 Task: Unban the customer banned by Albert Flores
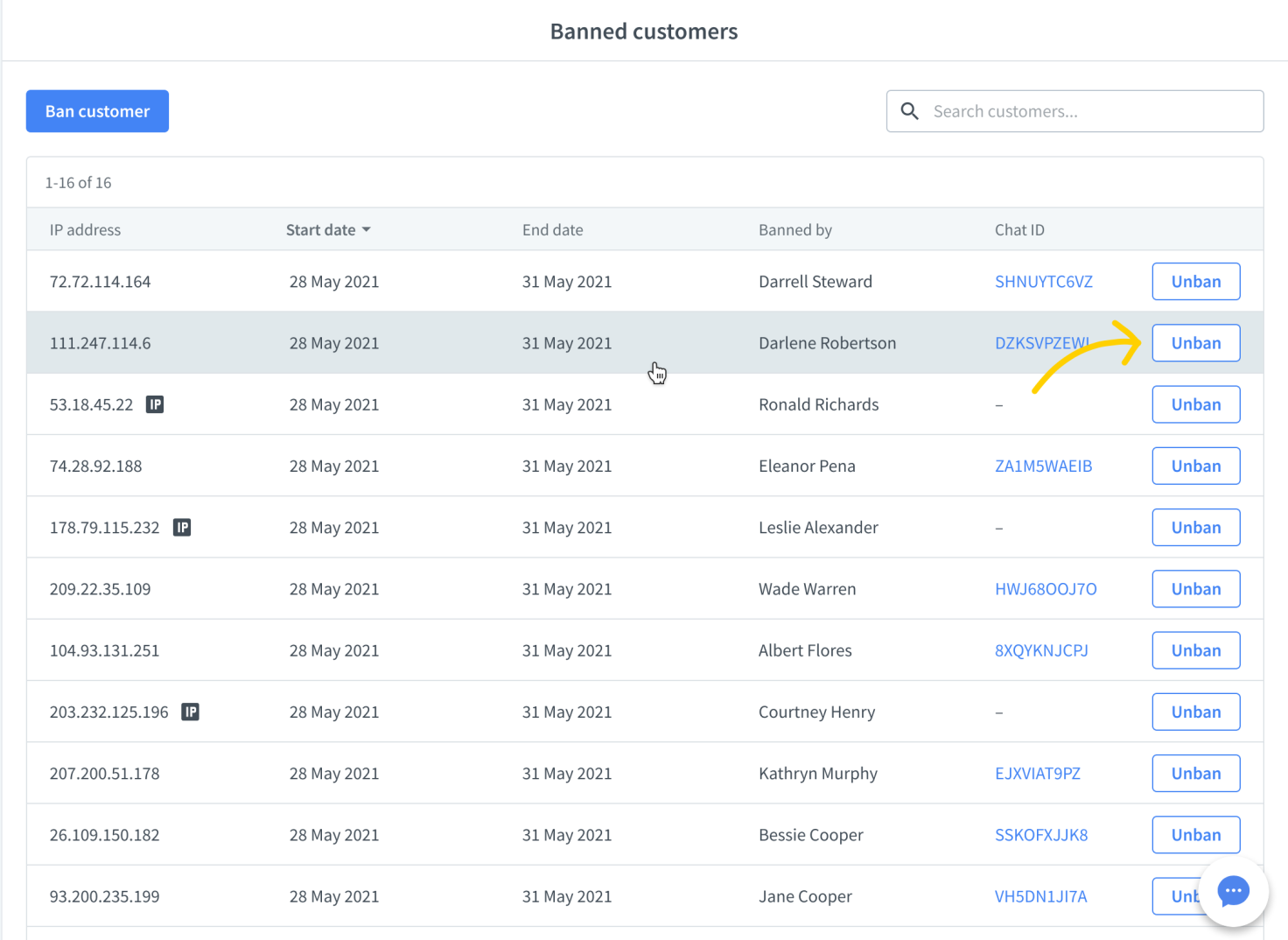pos(1195,650)
